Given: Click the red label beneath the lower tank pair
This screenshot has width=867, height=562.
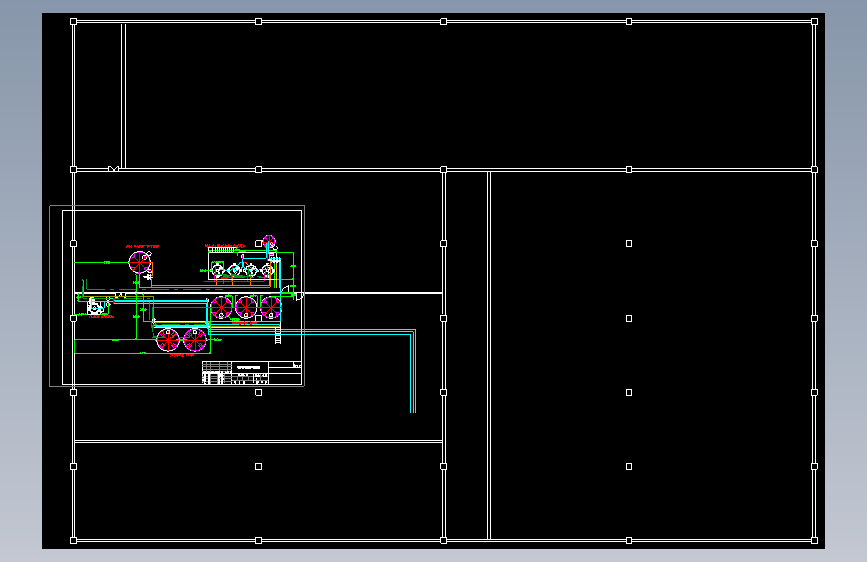Looking at the screenshot, I should (181, 355).
